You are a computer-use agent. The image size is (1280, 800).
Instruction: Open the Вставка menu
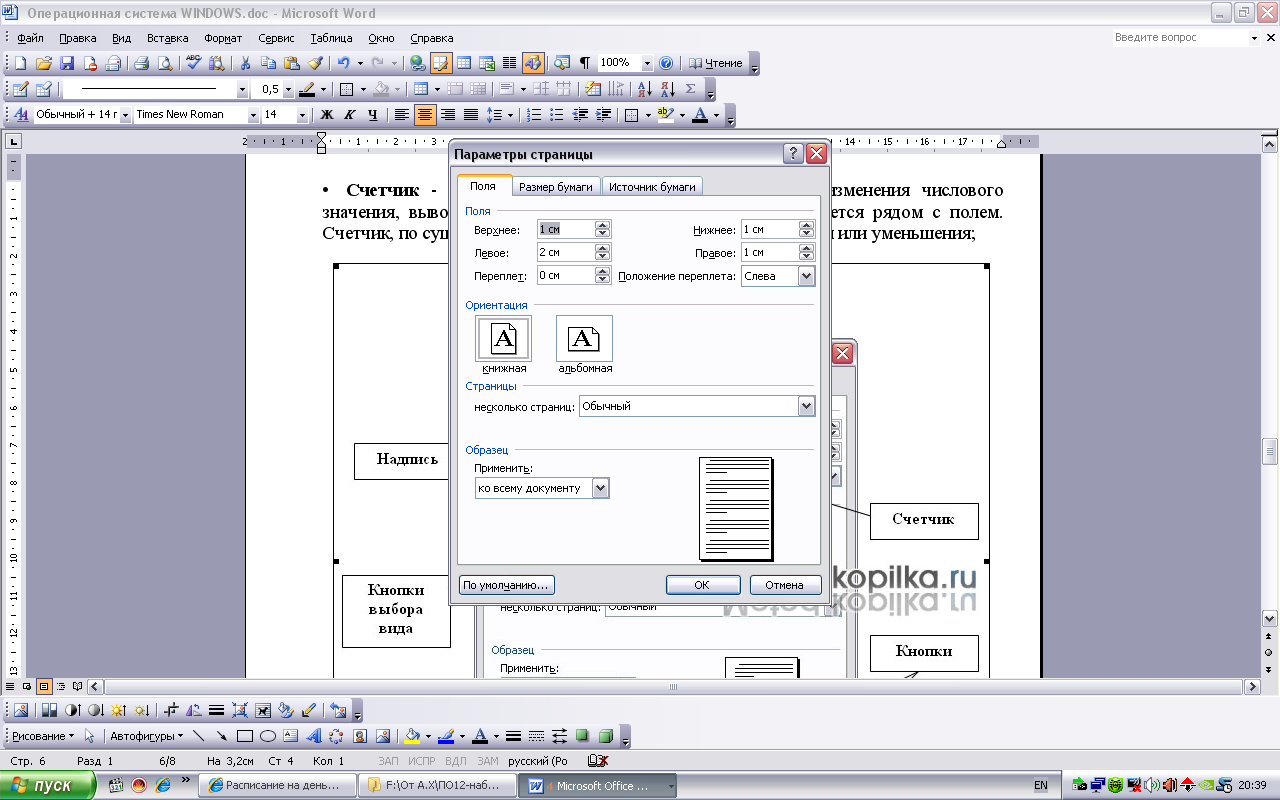click(x=167, y=38)
